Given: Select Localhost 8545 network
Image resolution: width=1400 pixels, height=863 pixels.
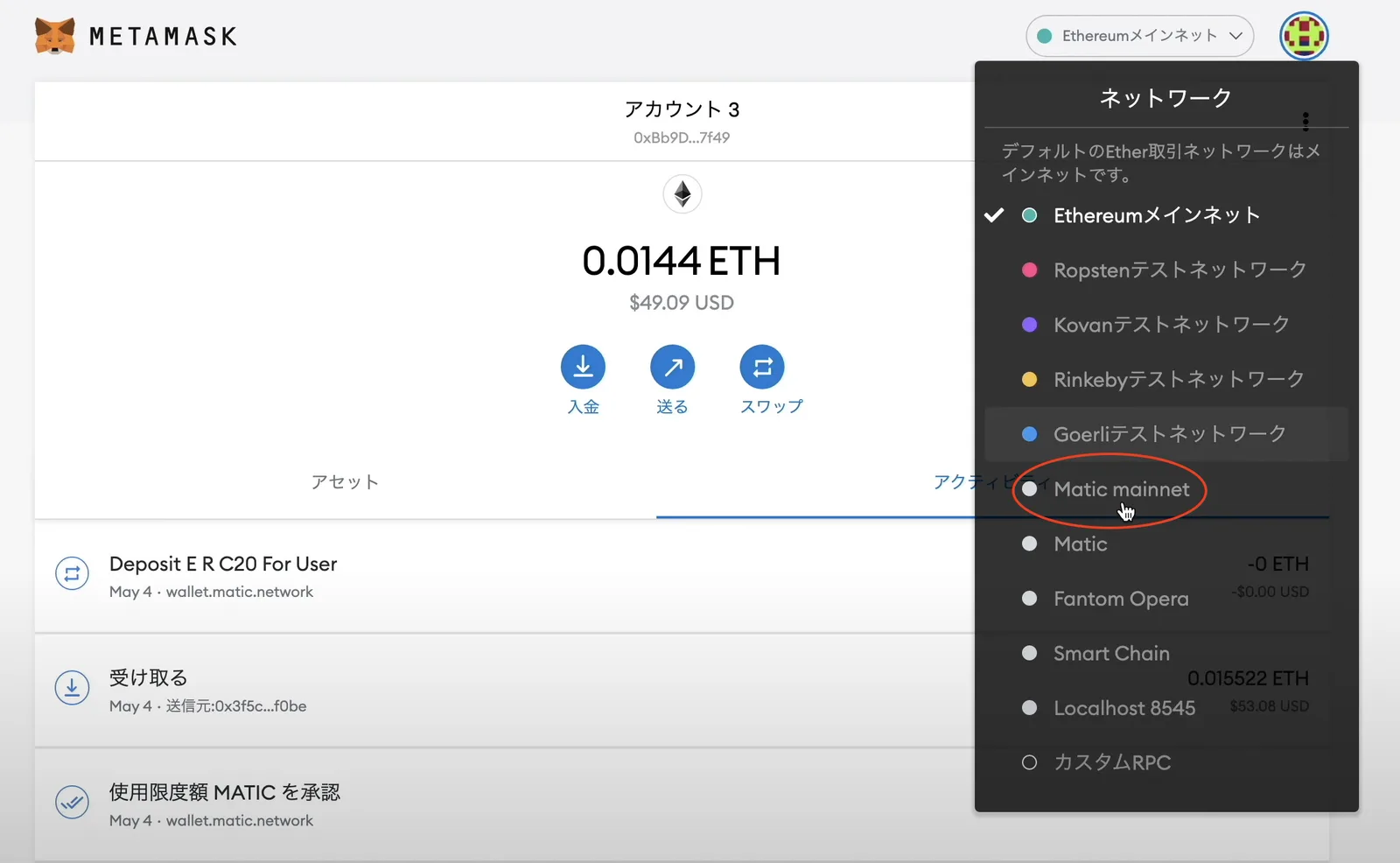Looking at the screenshot, I should pos(1166,708).
